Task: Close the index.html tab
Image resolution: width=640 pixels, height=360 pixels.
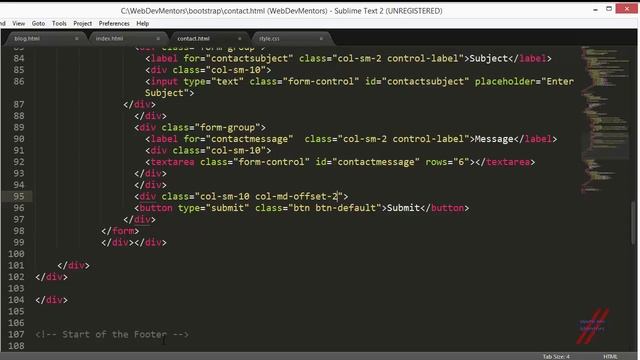Action: tap(158, 38)
